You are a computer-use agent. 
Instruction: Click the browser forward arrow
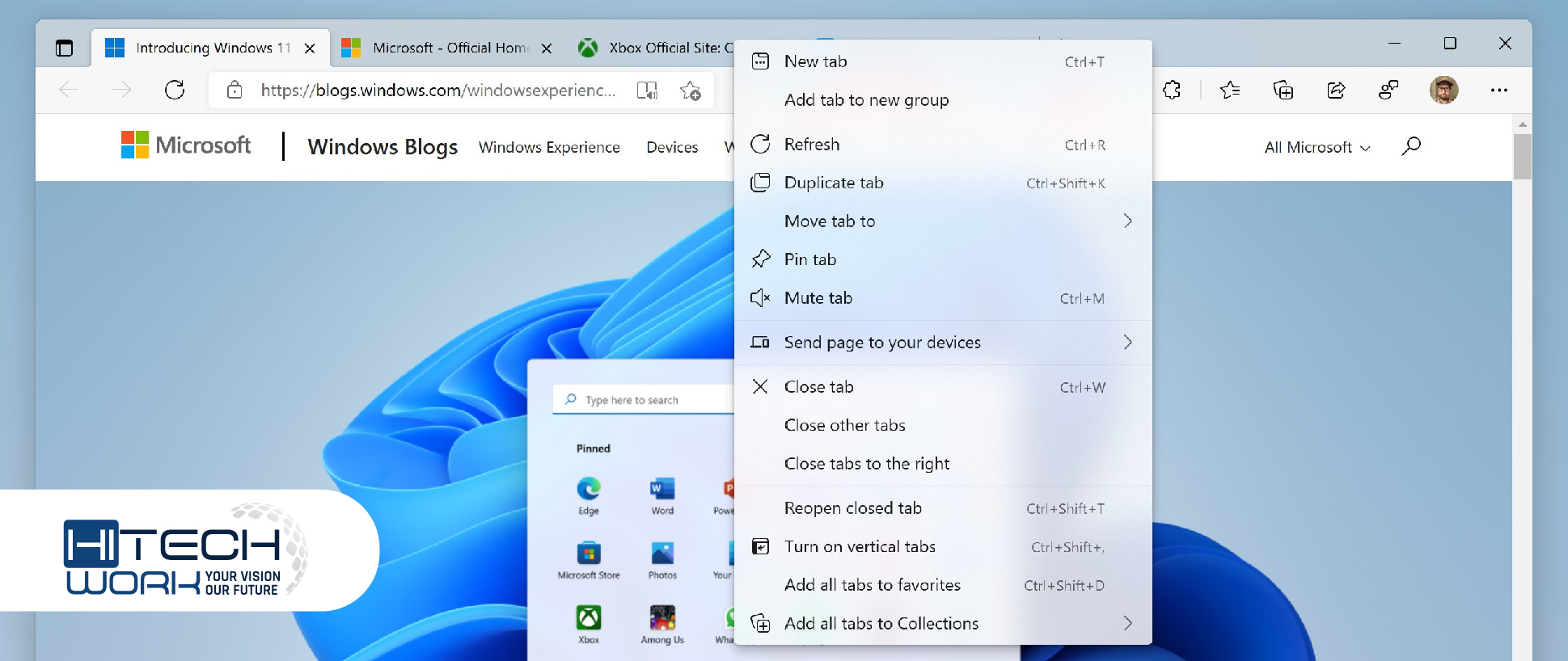[121, 90]
